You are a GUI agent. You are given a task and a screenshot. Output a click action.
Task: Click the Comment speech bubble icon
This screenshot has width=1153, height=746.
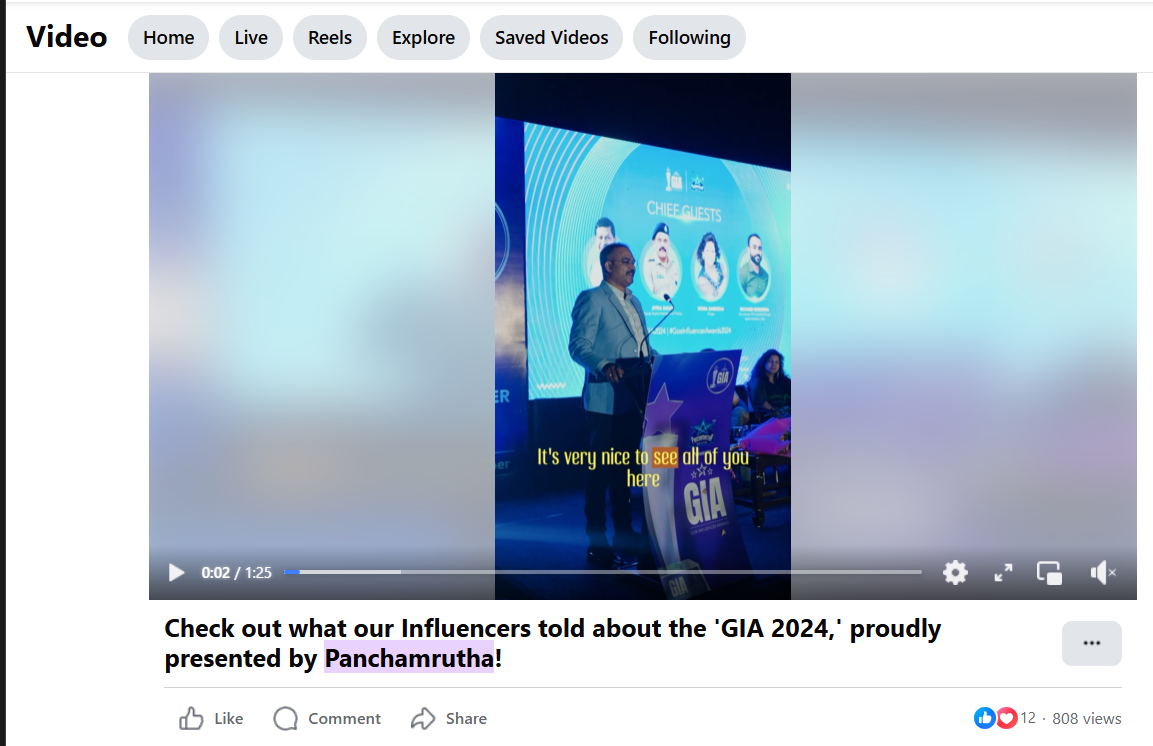[x=285, y=718]
